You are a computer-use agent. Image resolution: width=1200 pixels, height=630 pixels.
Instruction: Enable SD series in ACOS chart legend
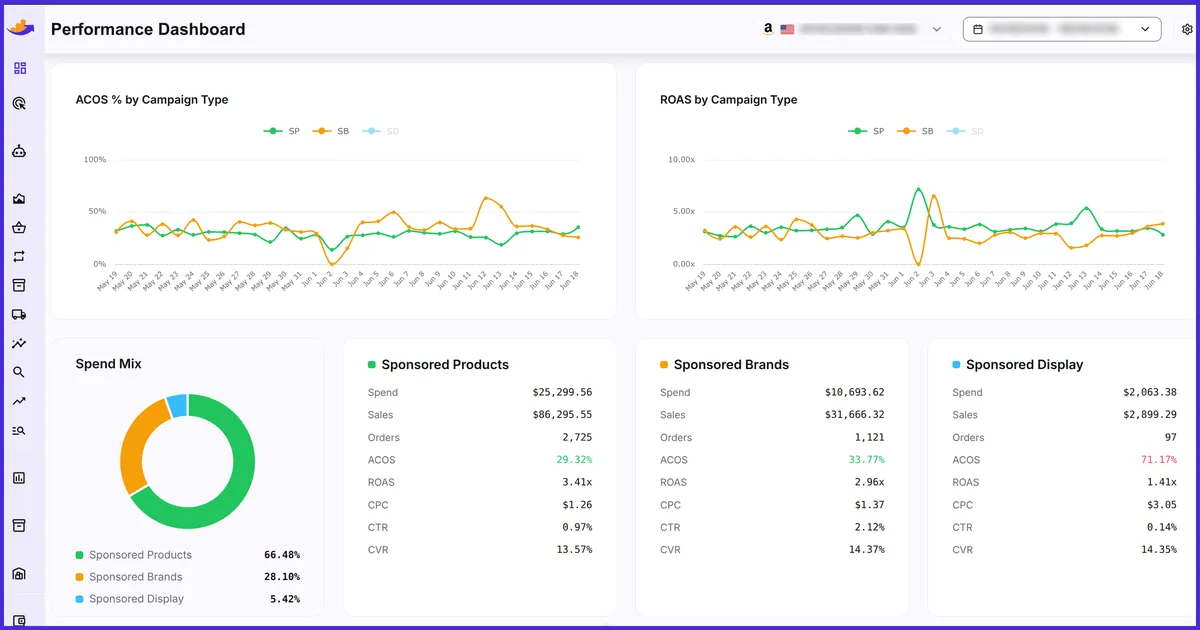click(380, 131)
